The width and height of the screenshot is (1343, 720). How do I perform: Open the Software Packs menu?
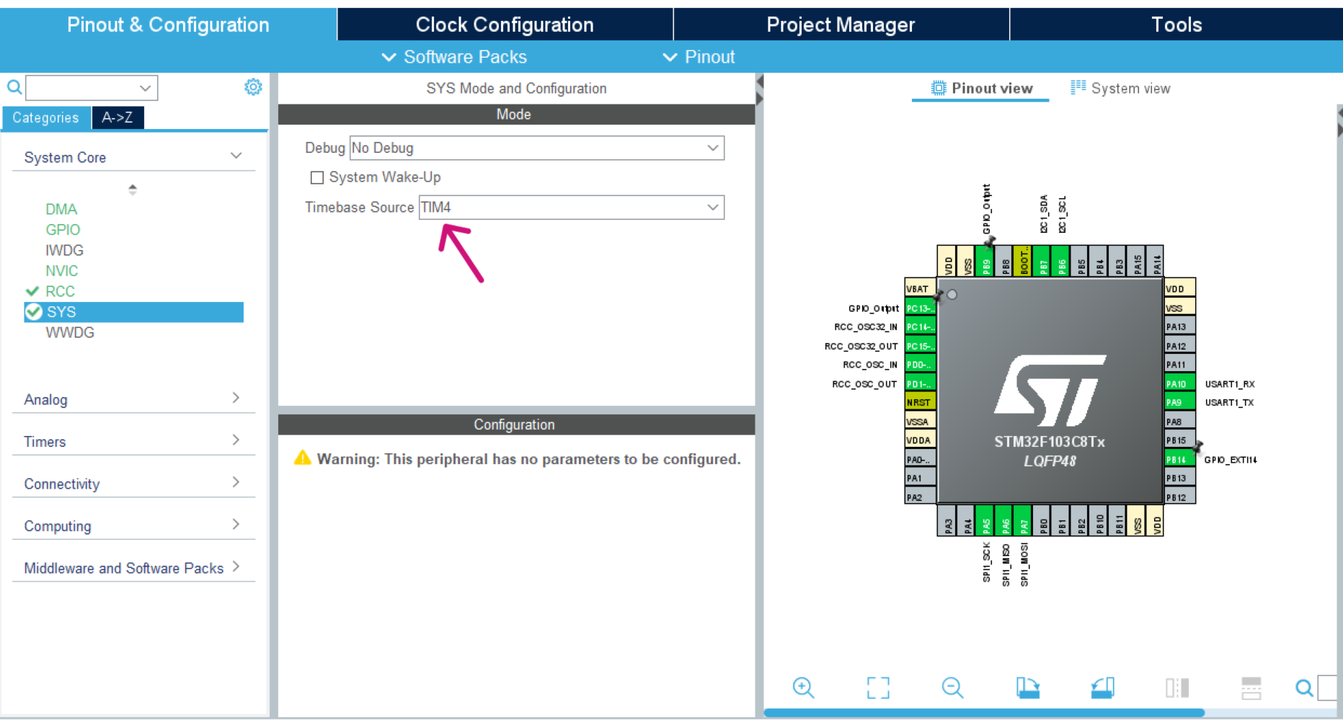tap(454, 57)
